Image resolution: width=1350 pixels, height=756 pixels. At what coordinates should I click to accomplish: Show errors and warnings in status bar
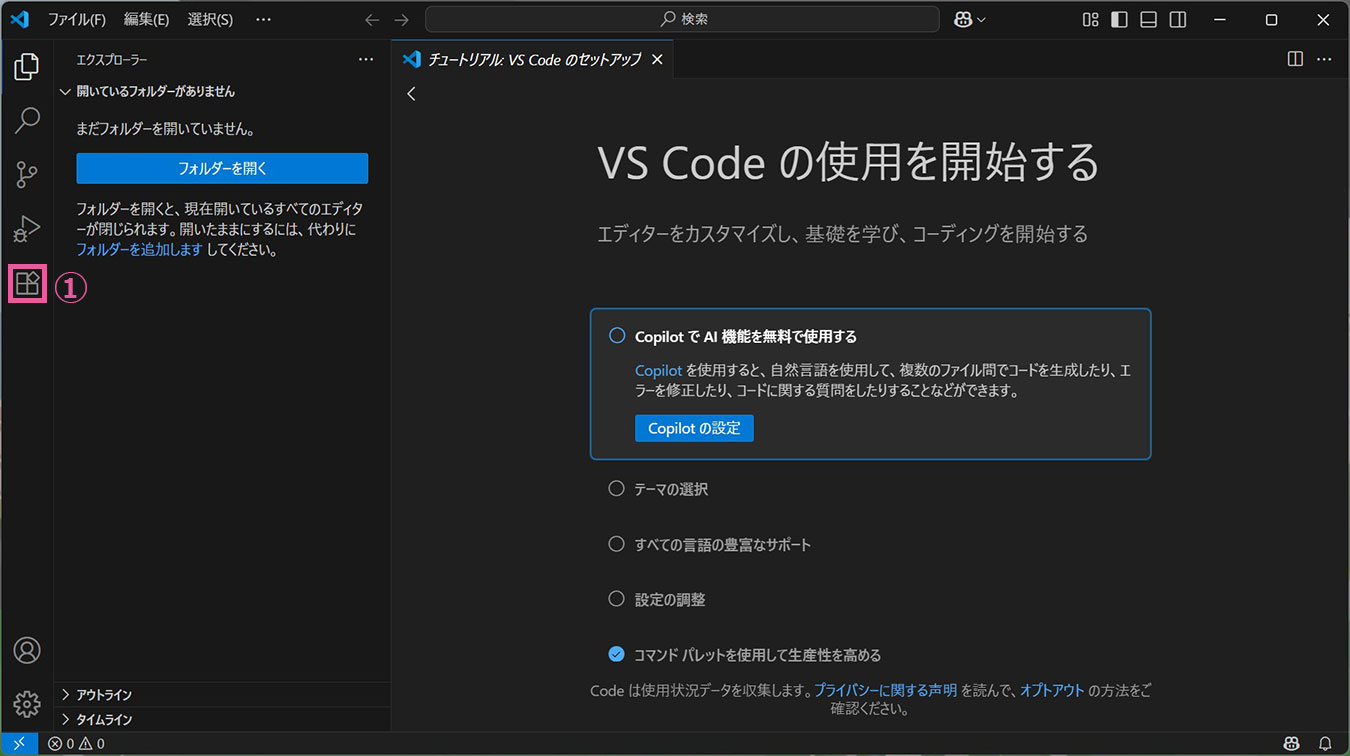pos(76,743)
